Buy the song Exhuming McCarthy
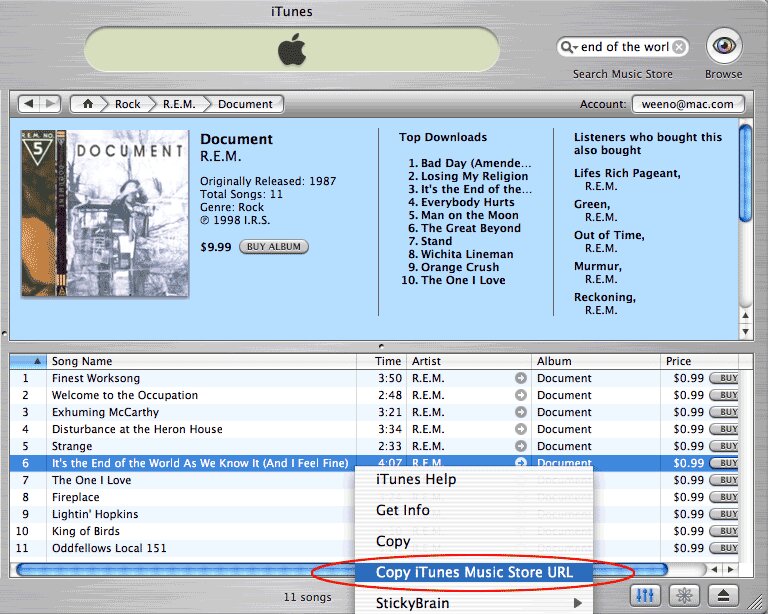Image resolution: width=768 pixels, height=614 pixels. (x=725, y=412)
